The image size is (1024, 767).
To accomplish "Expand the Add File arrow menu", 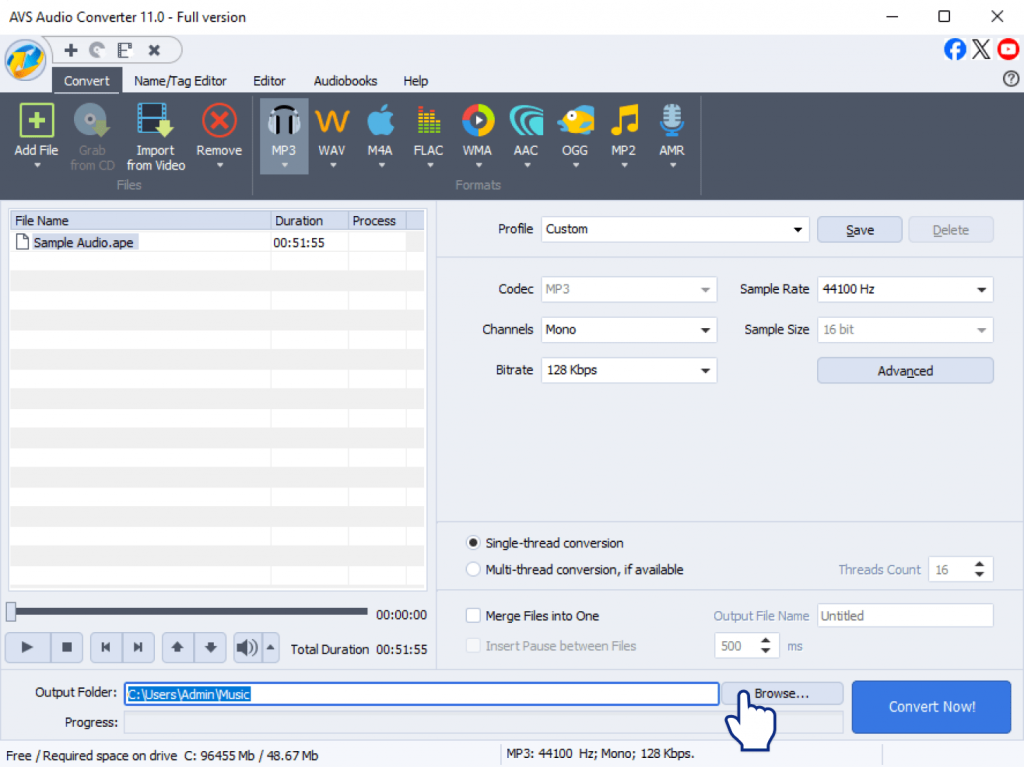I will (37, 166).
